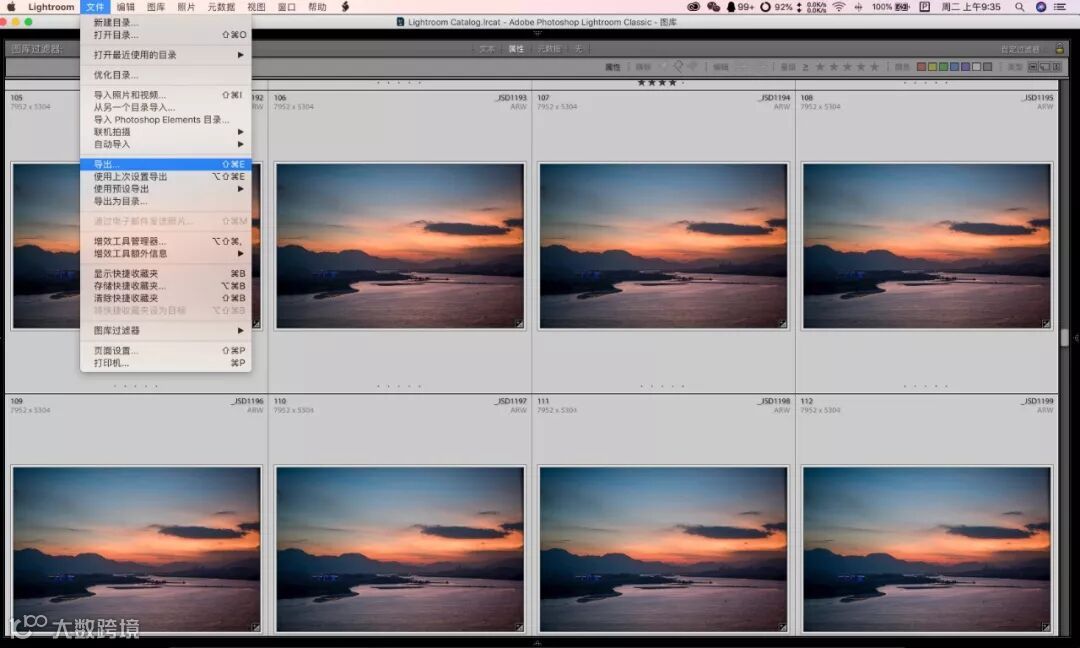
Task: Click the filter lock padlock icon
Action: tap(1060, 48)
